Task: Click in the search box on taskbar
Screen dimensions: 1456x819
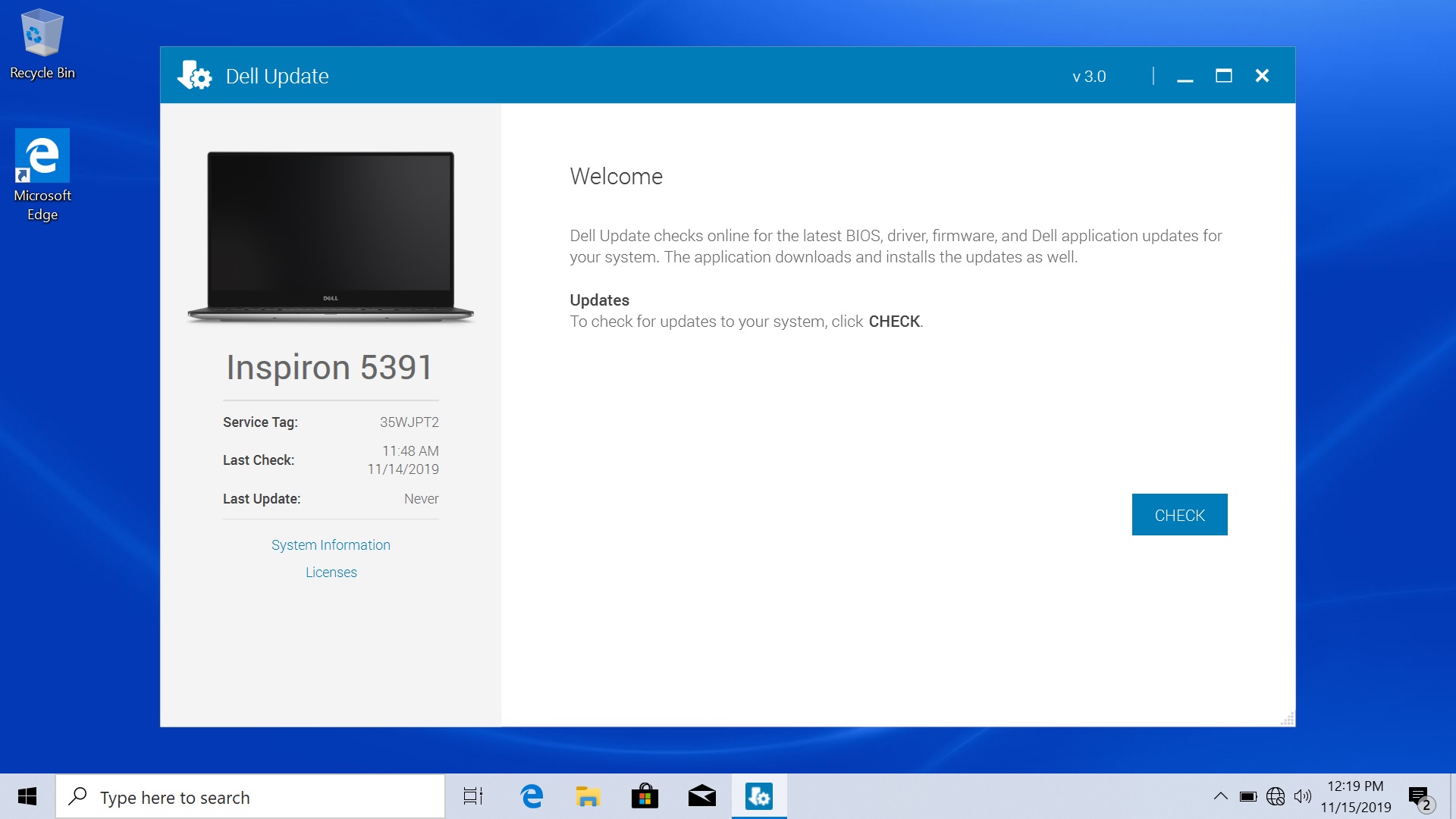Action: click(250, 796)
